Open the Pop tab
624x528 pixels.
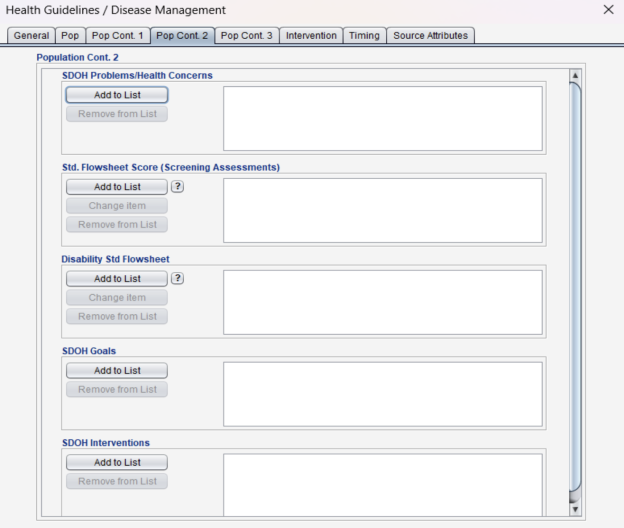point(70,36)
